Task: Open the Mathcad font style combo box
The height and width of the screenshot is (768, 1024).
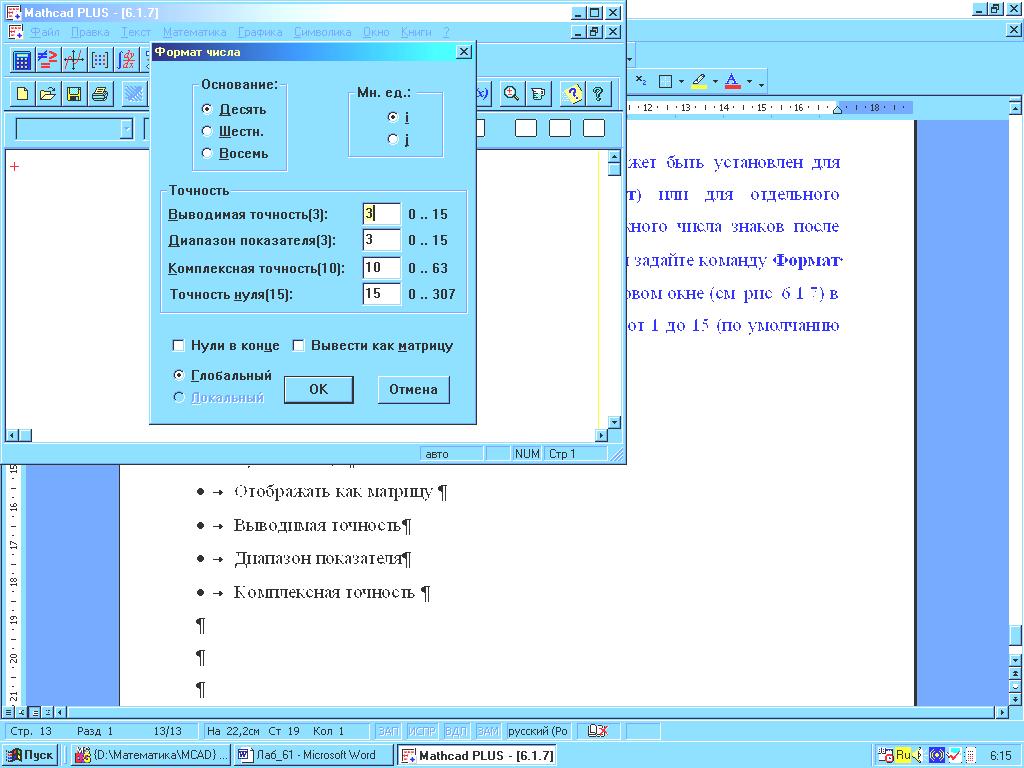Action: (74, 129)
